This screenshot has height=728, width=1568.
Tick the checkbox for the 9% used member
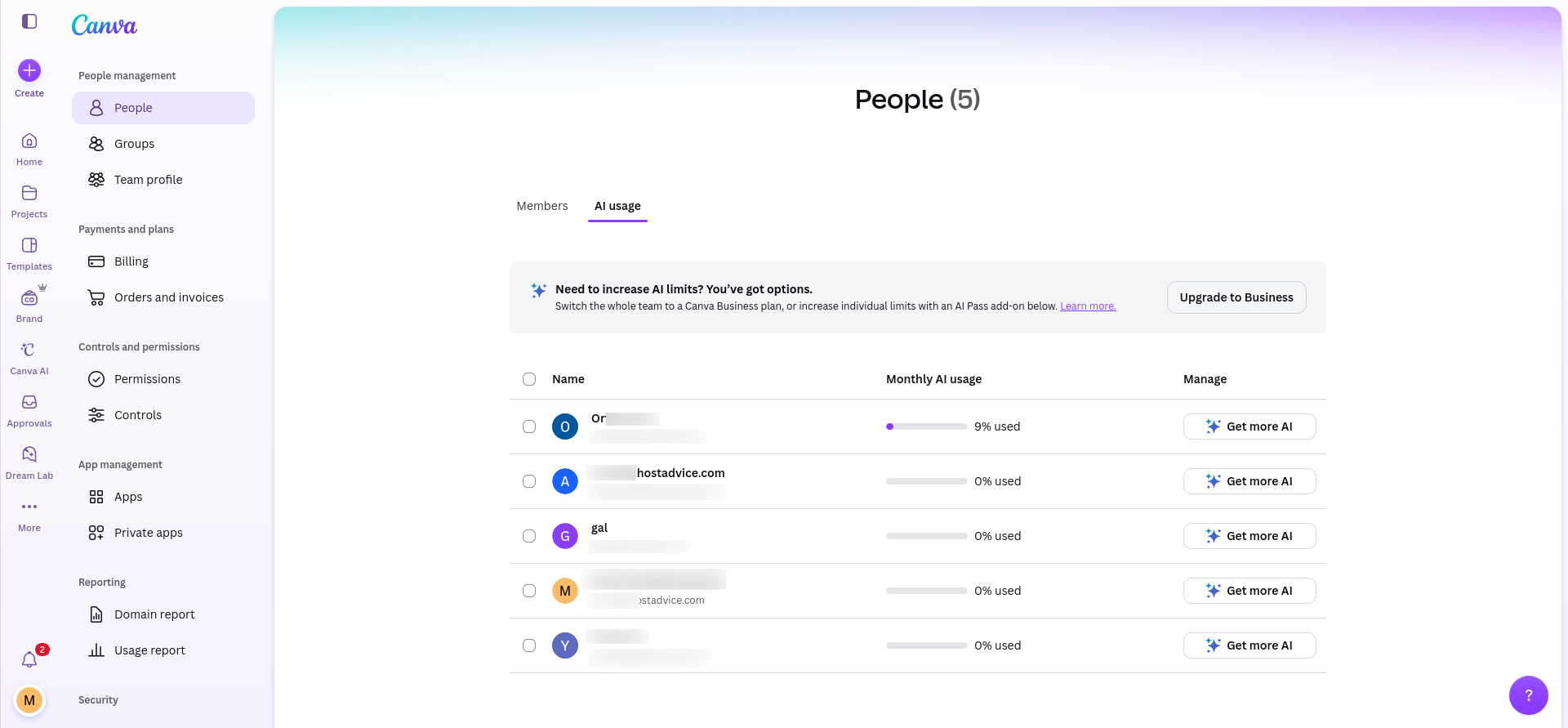pyautogui.click(x=529, y=427)
